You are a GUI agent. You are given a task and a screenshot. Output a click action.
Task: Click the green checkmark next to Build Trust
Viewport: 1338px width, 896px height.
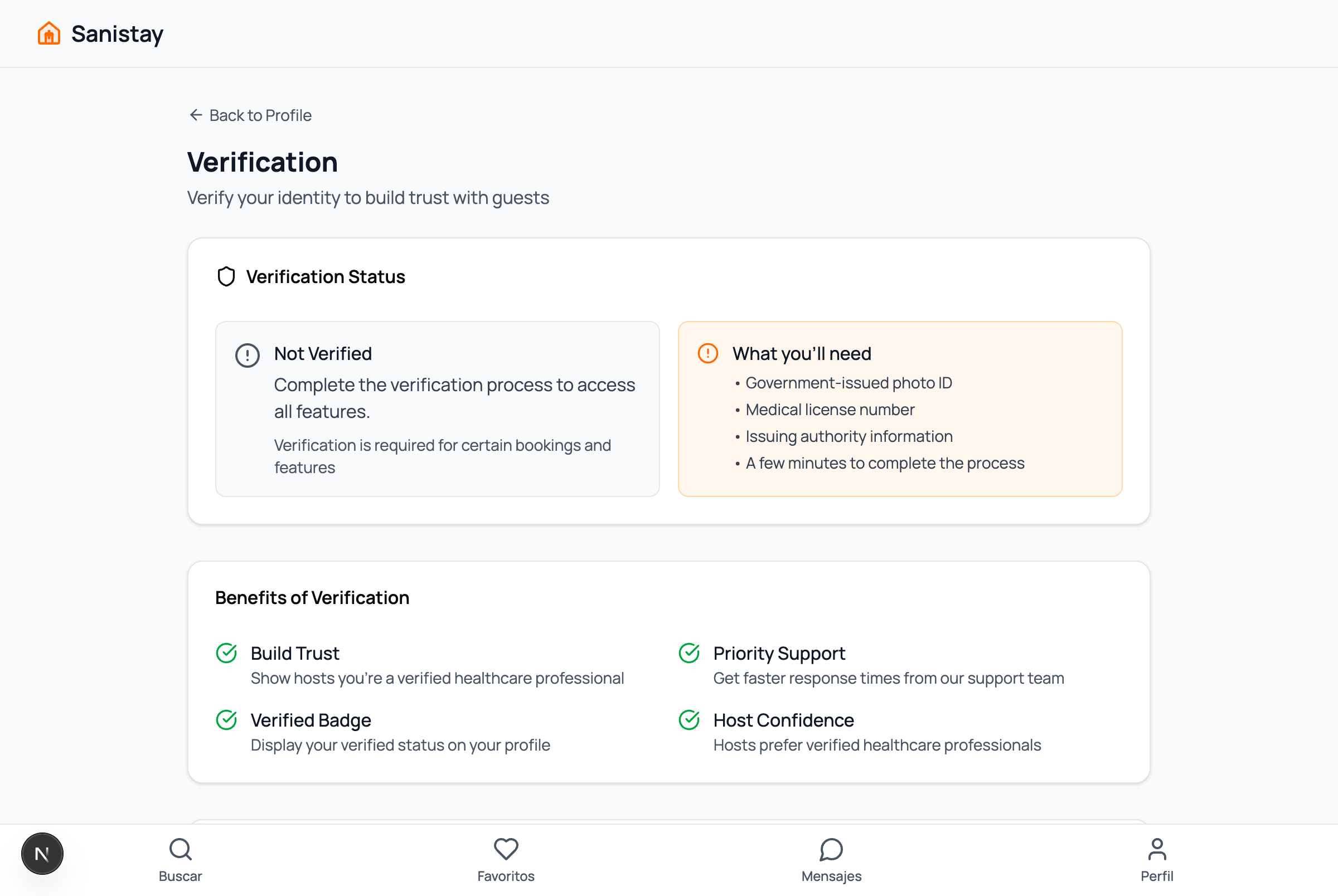pos(226,653)
